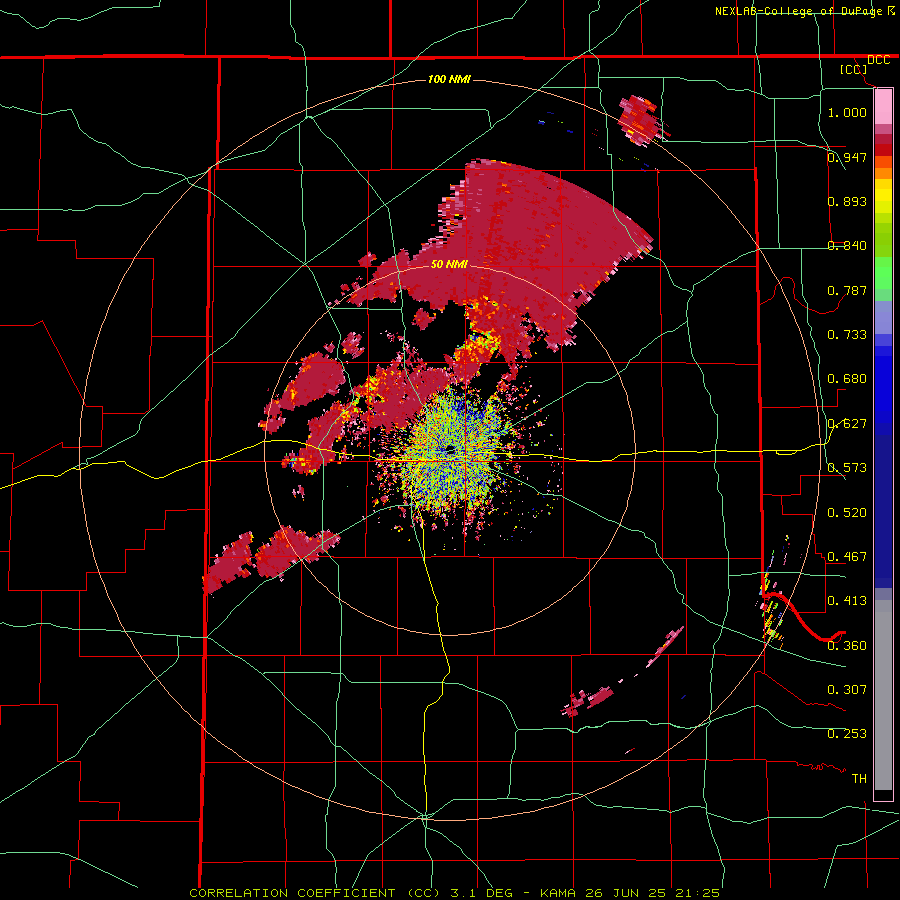Click the radar site center dark spot
The width and height of the screenshot is (900, 900).
pos(451,451)
